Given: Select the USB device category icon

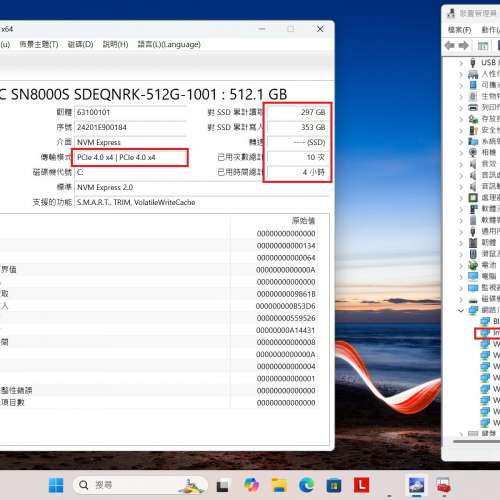Looking at the screenshot, I should coord(473,62).
